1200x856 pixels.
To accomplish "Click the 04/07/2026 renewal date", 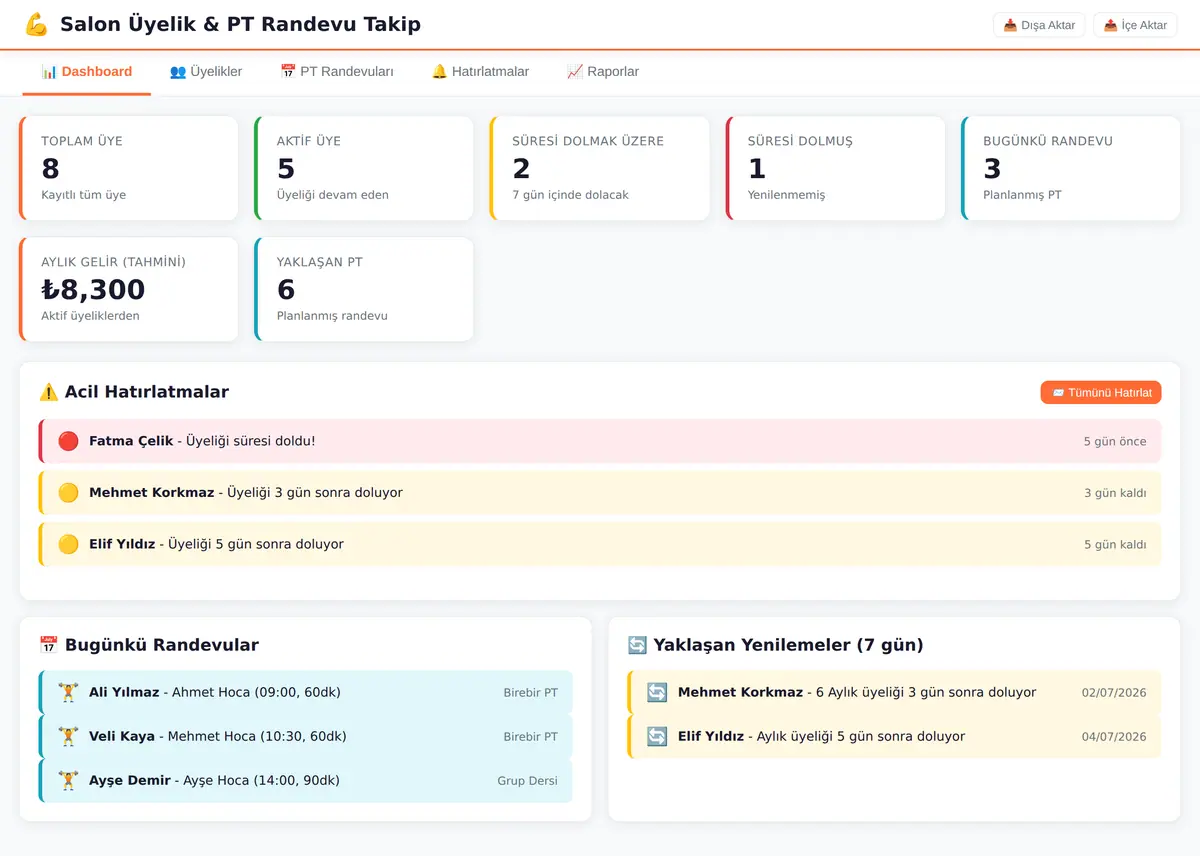I will (1114, 737).
